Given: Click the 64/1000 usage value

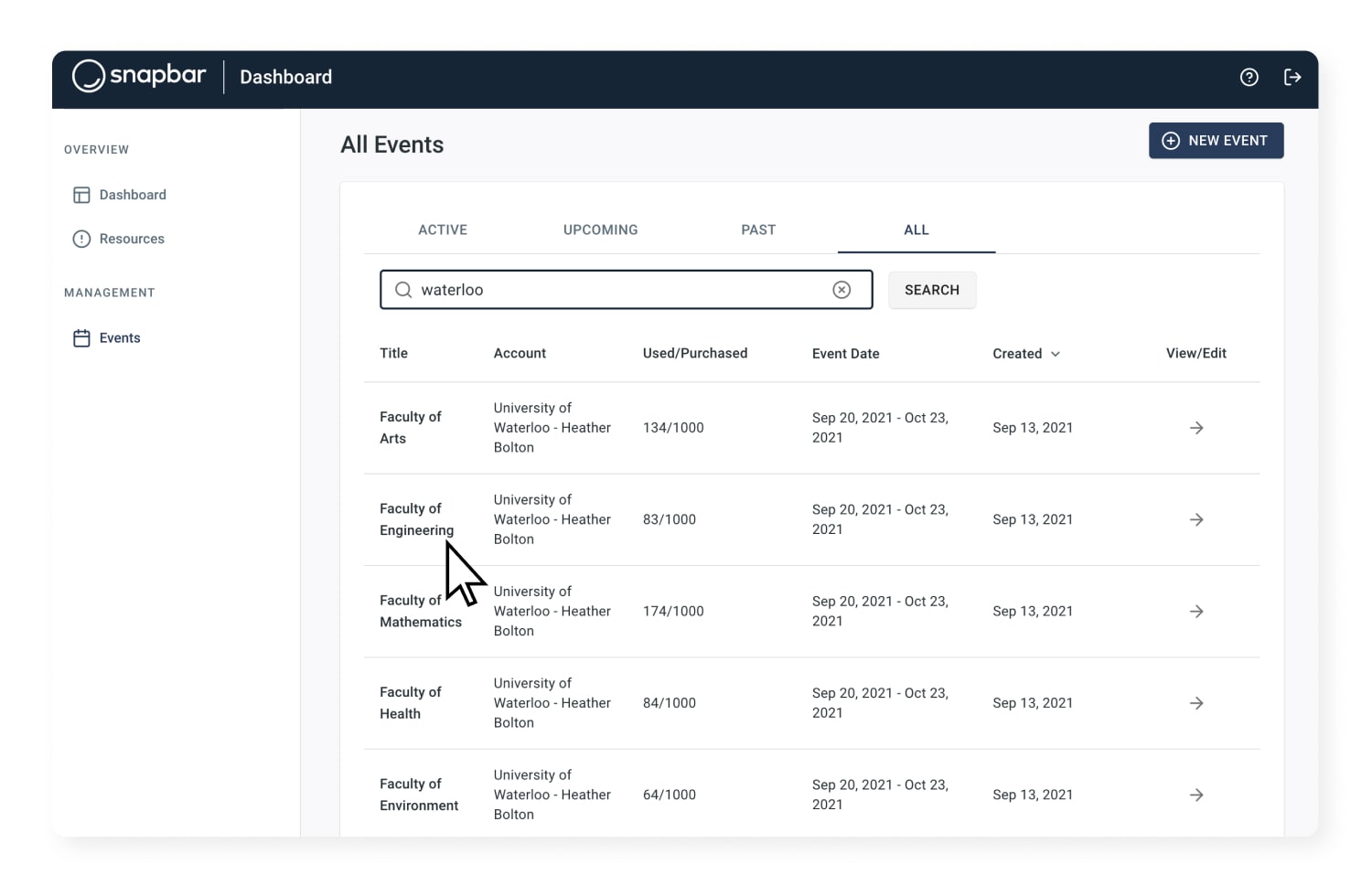Looking at the screenshot, I should [x=670, y=795].
